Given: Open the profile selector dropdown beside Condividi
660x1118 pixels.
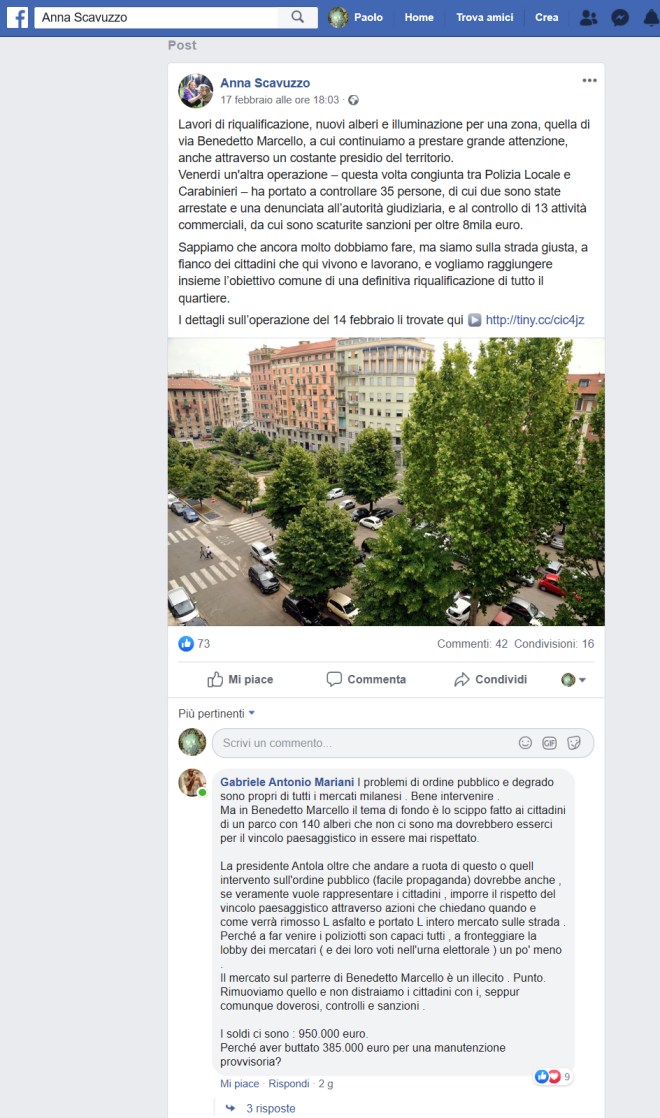Looking at the screenshot, I should click(x=573, y=679).
